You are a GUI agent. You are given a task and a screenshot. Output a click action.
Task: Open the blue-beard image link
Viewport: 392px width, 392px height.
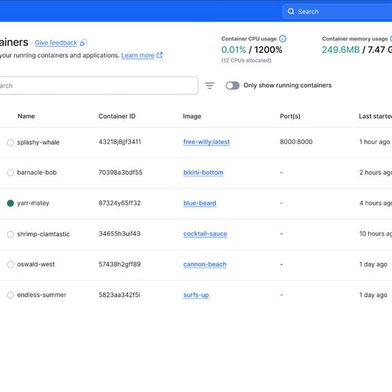[200, 203]
